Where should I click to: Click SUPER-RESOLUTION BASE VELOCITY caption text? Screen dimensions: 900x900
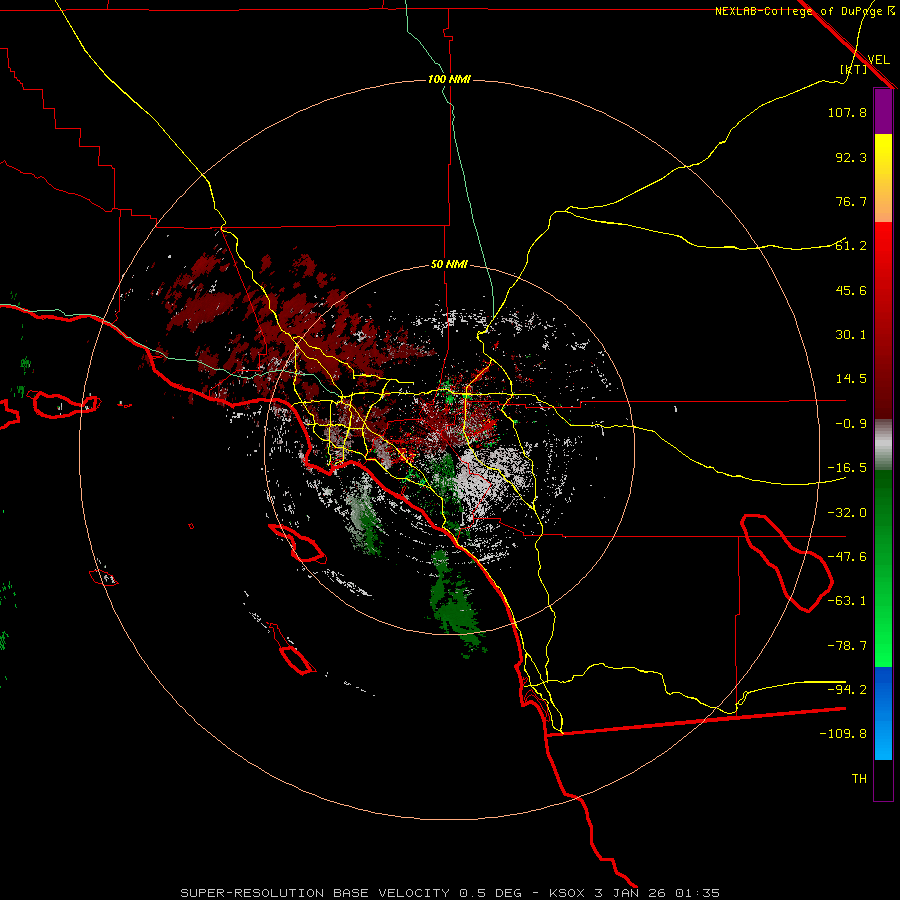(x=315, y=893)
